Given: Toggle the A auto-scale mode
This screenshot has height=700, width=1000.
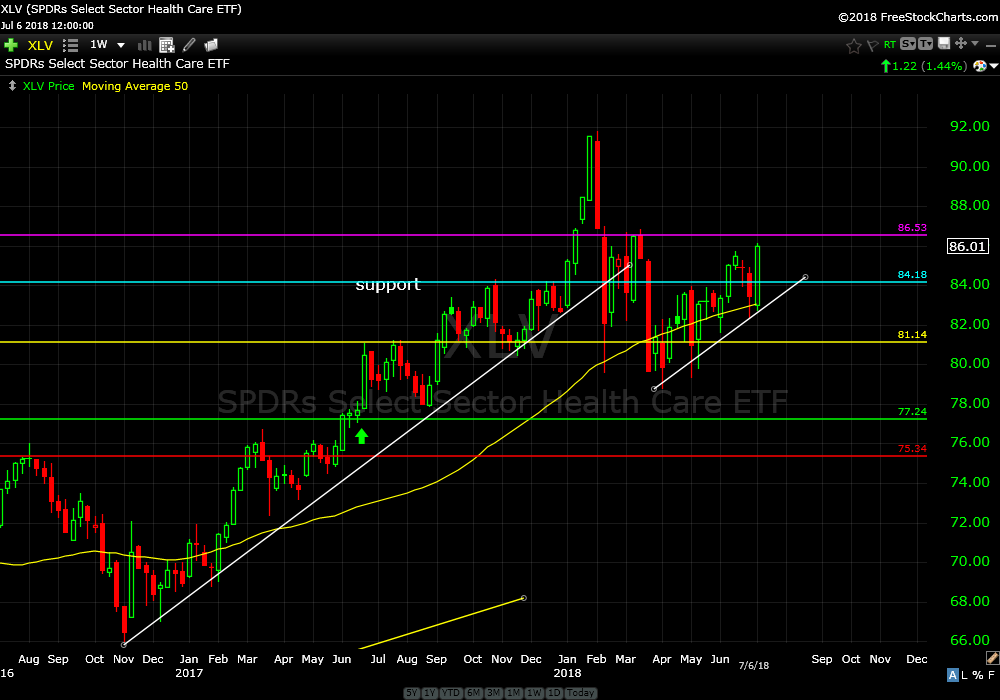Looking at the screenshot, I should coord(952,675).
